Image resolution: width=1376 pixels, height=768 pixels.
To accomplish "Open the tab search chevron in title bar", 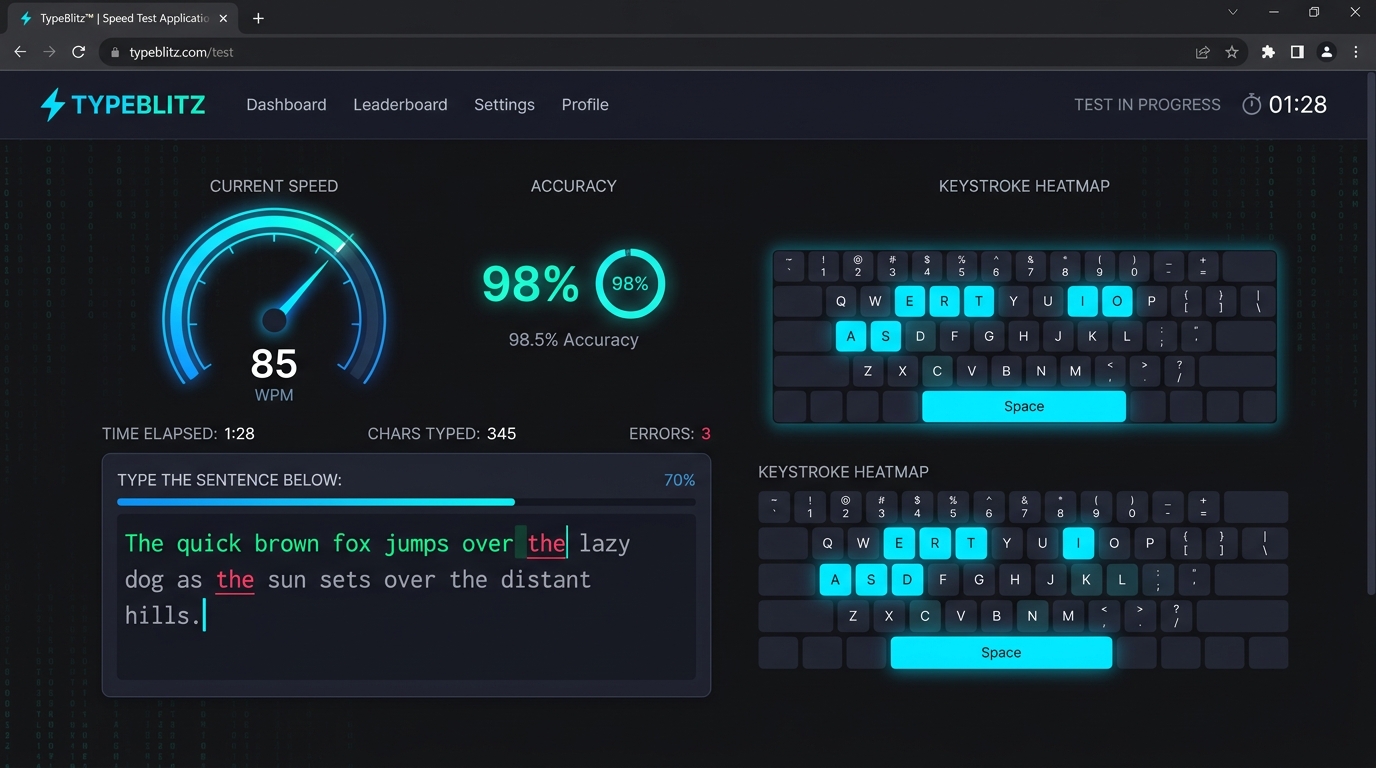I will coord(1233,12).
